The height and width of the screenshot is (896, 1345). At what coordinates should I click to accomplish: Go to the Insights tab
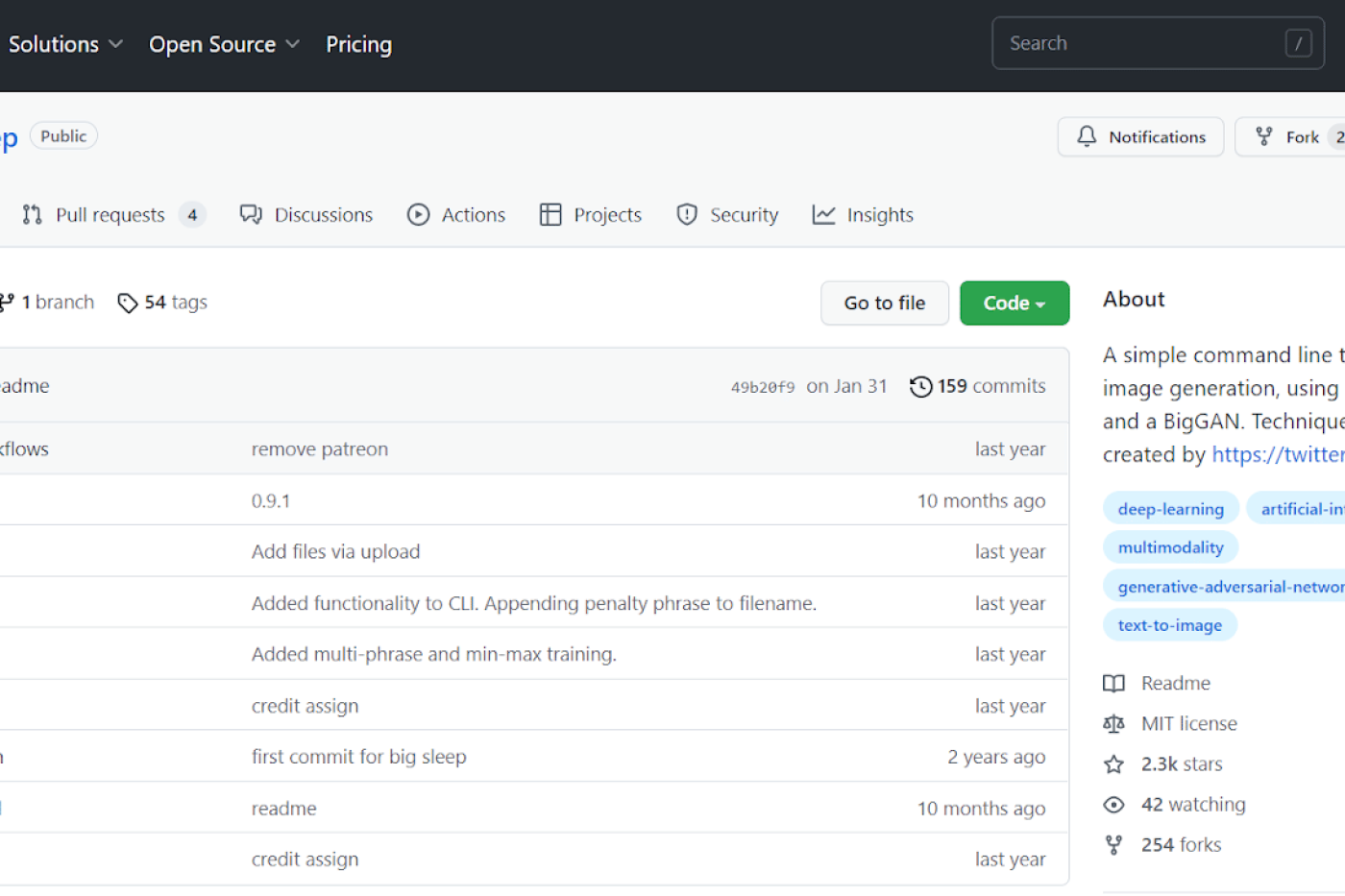coord(863,215)
